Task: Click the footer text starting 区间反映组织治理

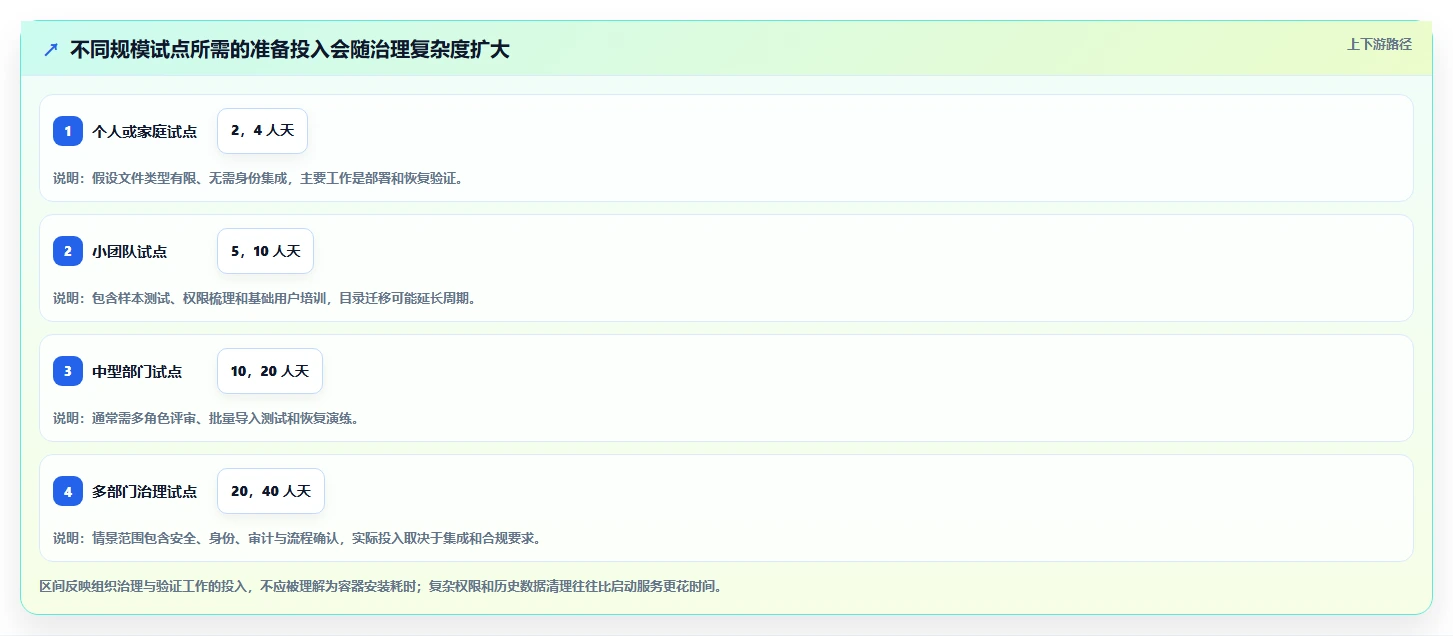Action: tap(380, 586)
